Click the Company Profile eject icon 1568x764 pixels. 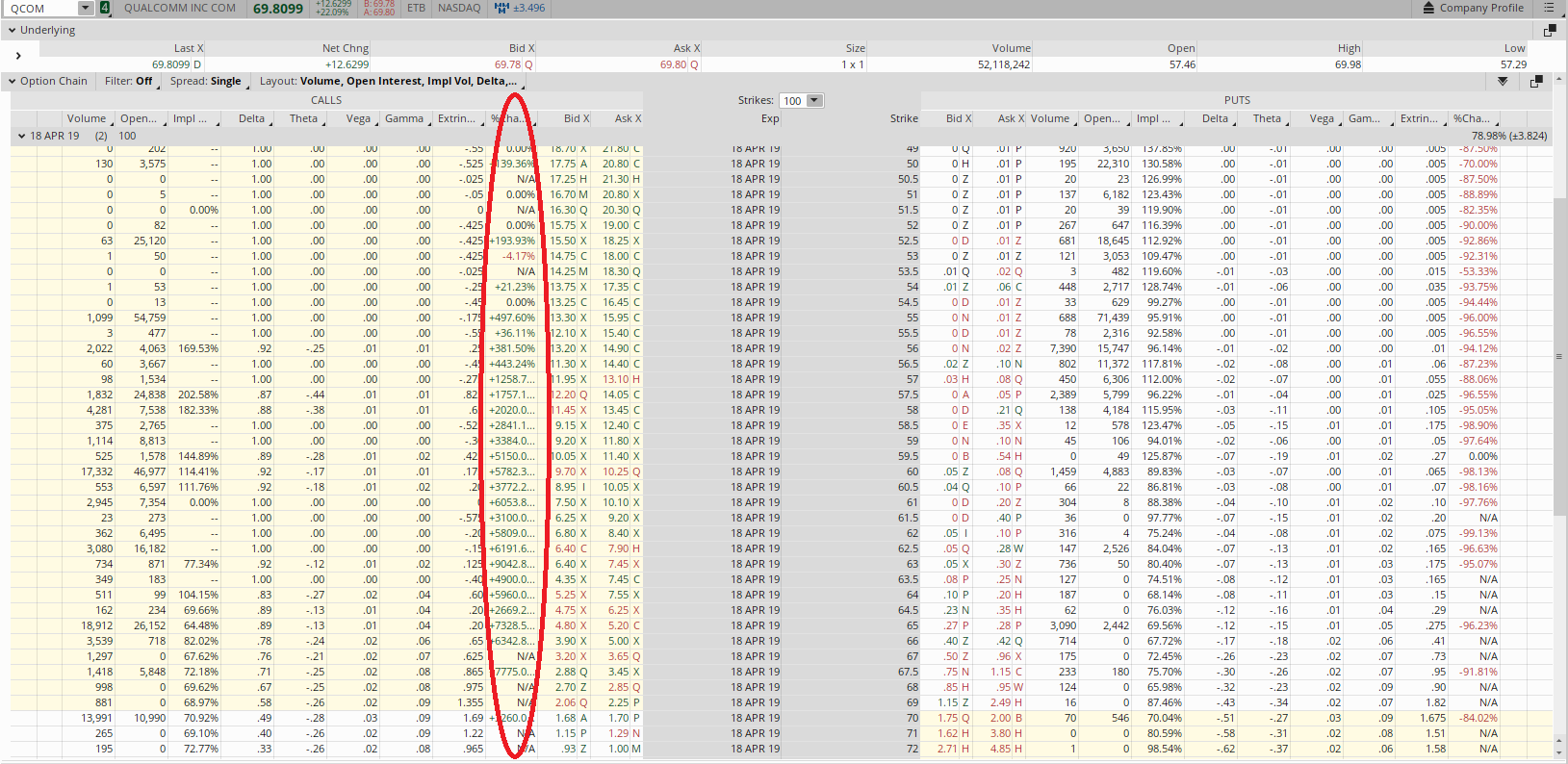(x=1429, y=8)
